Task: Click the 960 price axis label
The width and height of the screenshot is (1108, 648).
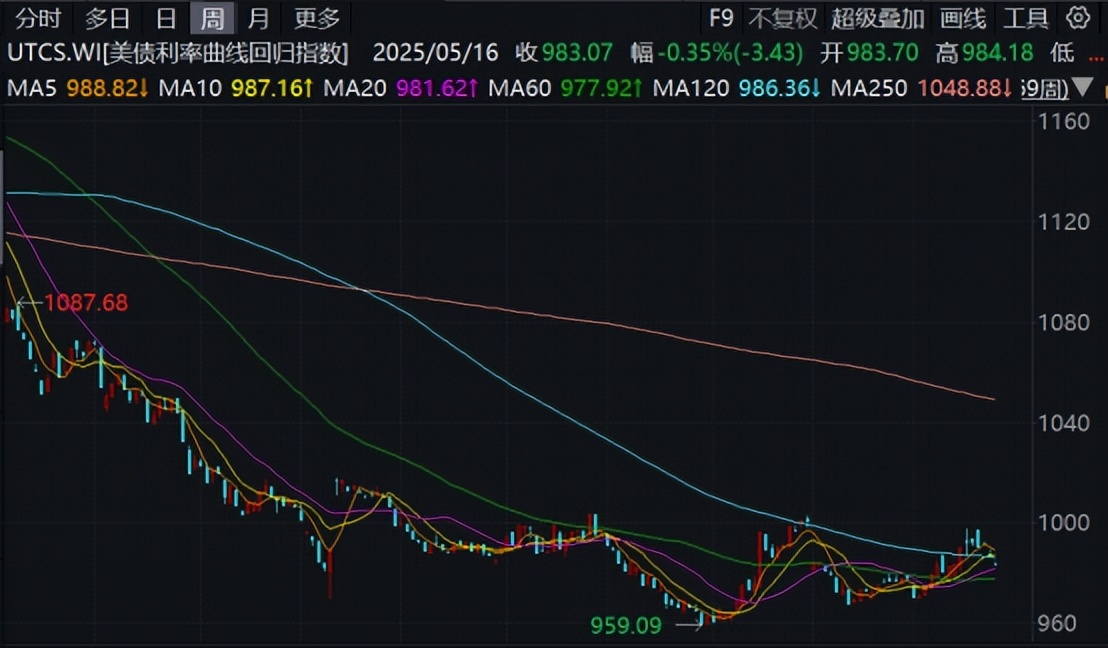Action: [x=1056, y=624]
